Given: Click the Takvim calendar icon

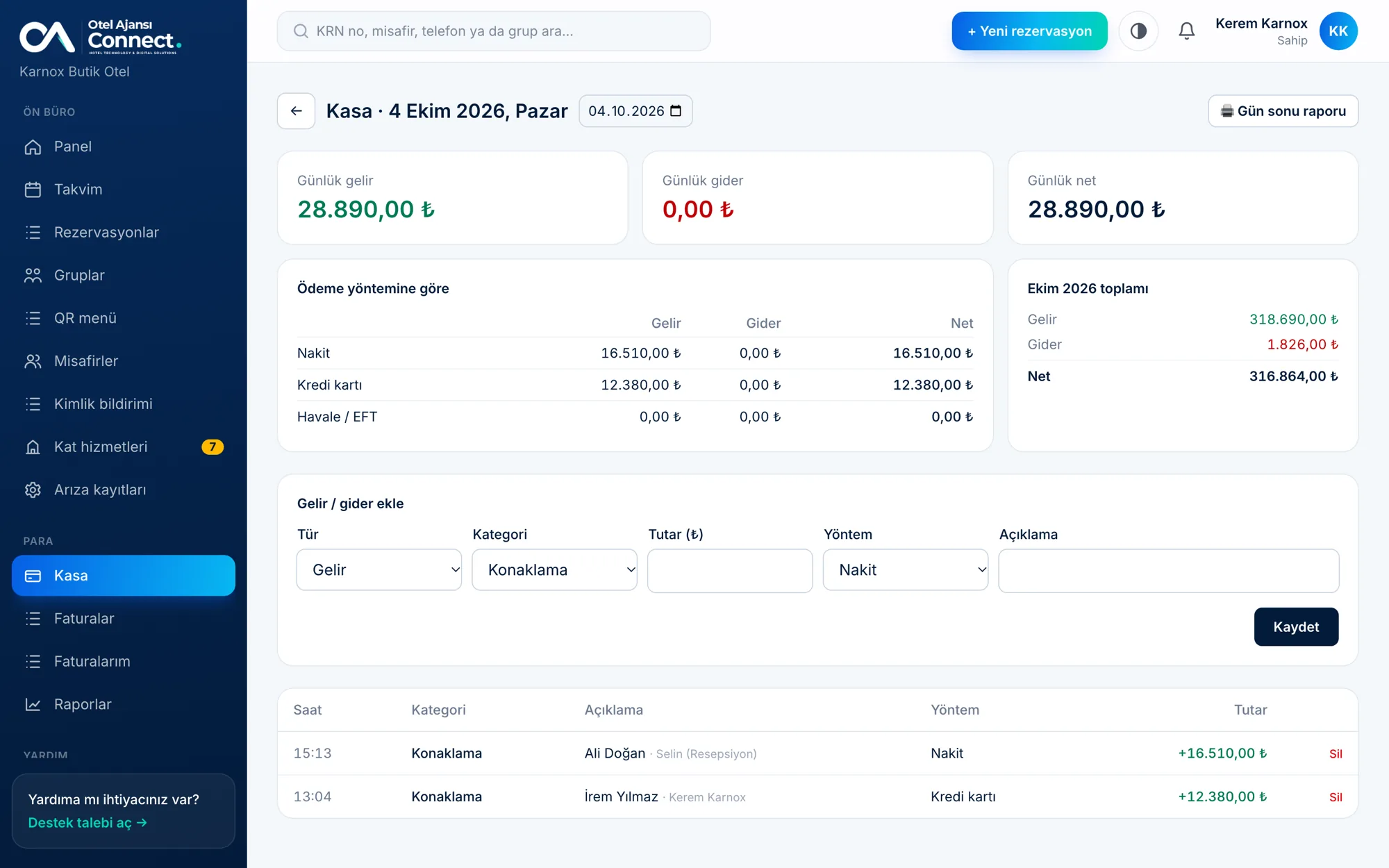Looking at the screenshot, I should (33, 190).
